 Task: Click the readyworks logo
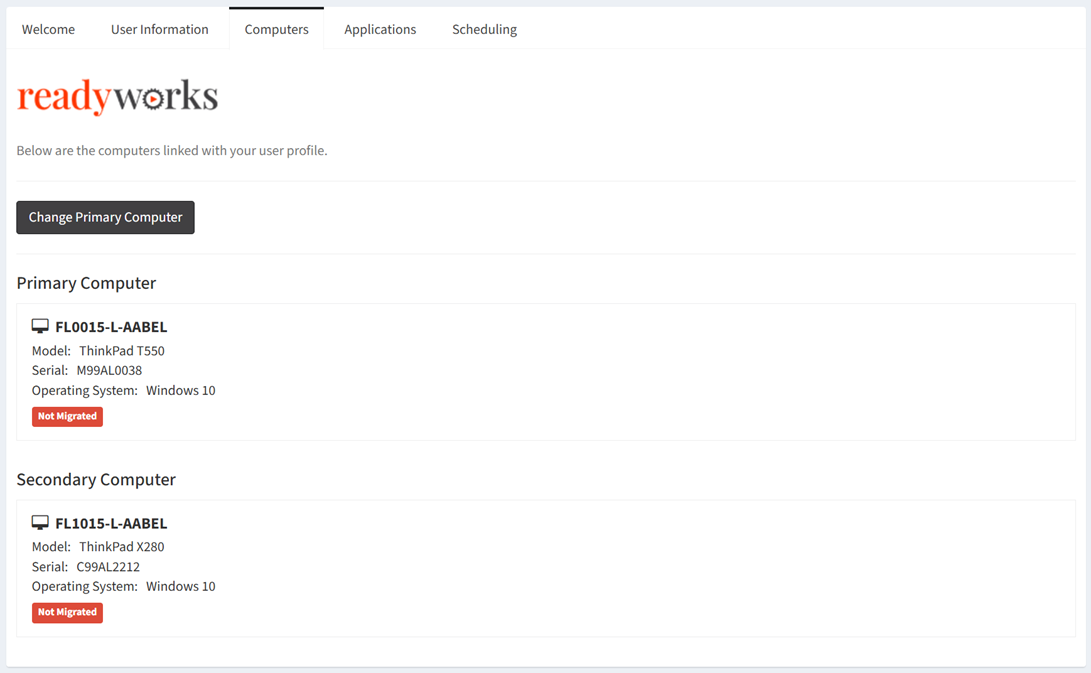(x=117, y=96)
